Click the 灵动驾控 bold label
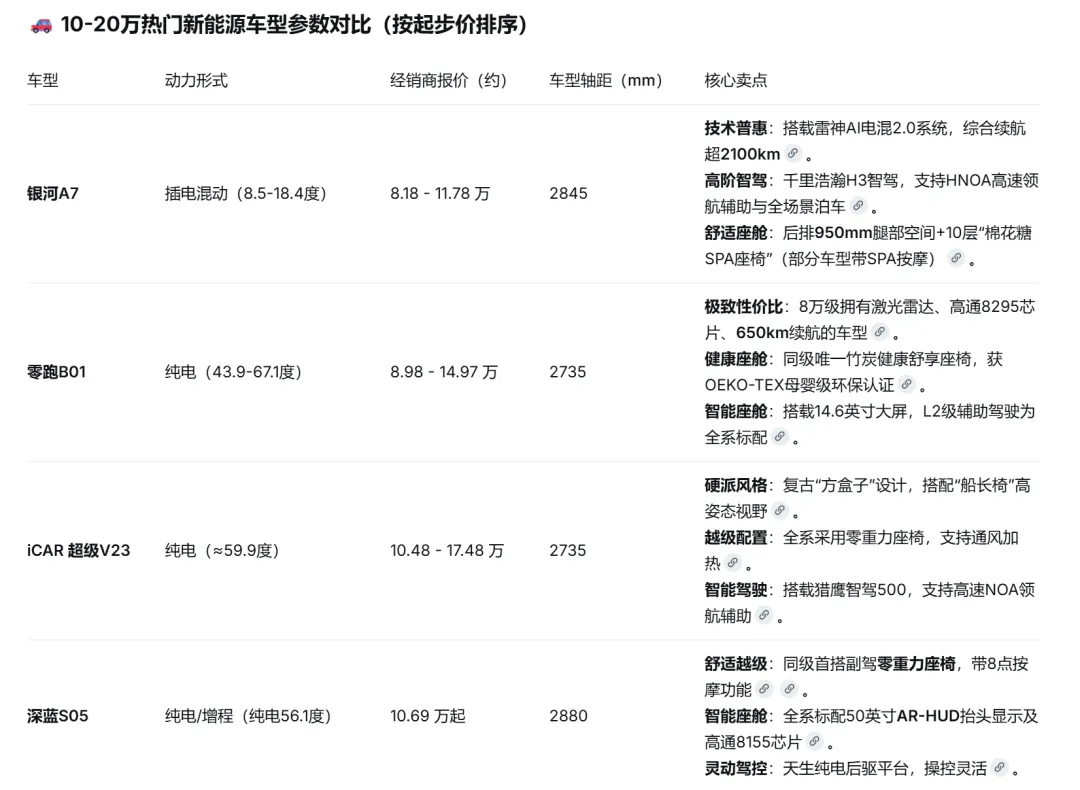Viewport: 1080px width, 790px height. tap(736, 768)
